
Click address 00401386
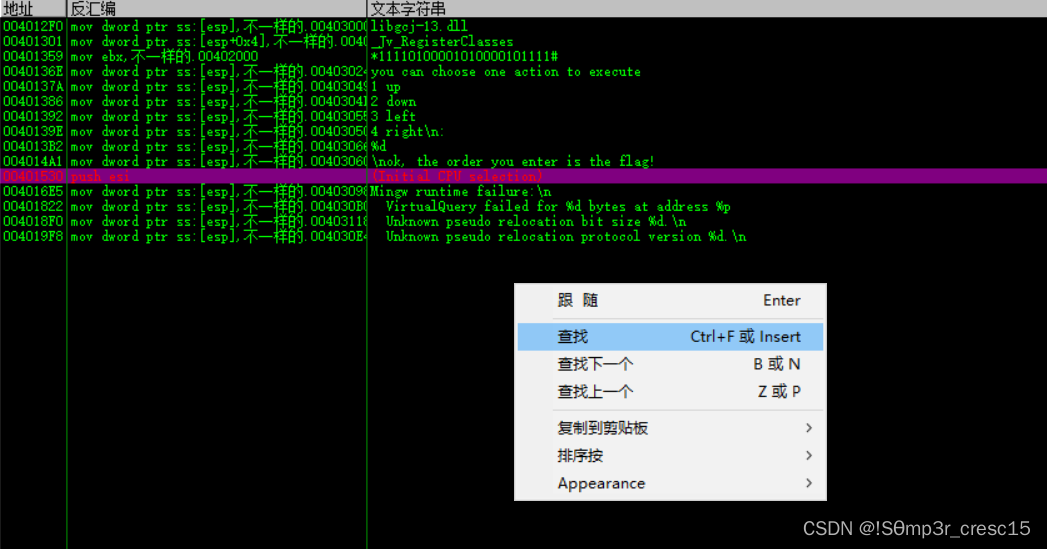33,102
